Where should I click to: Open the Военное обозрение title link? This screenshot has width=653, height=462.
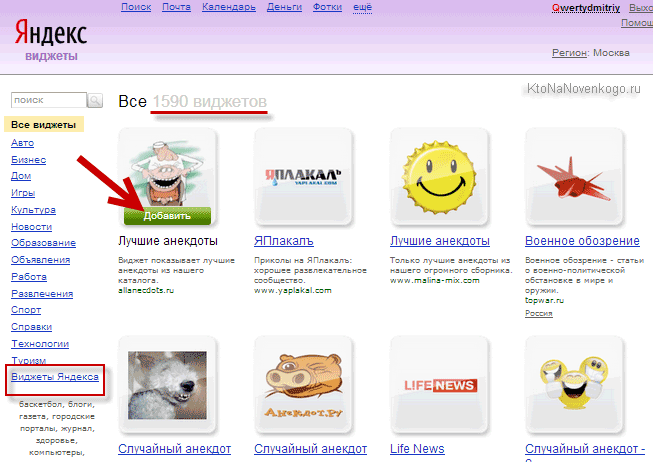point(582,241)
